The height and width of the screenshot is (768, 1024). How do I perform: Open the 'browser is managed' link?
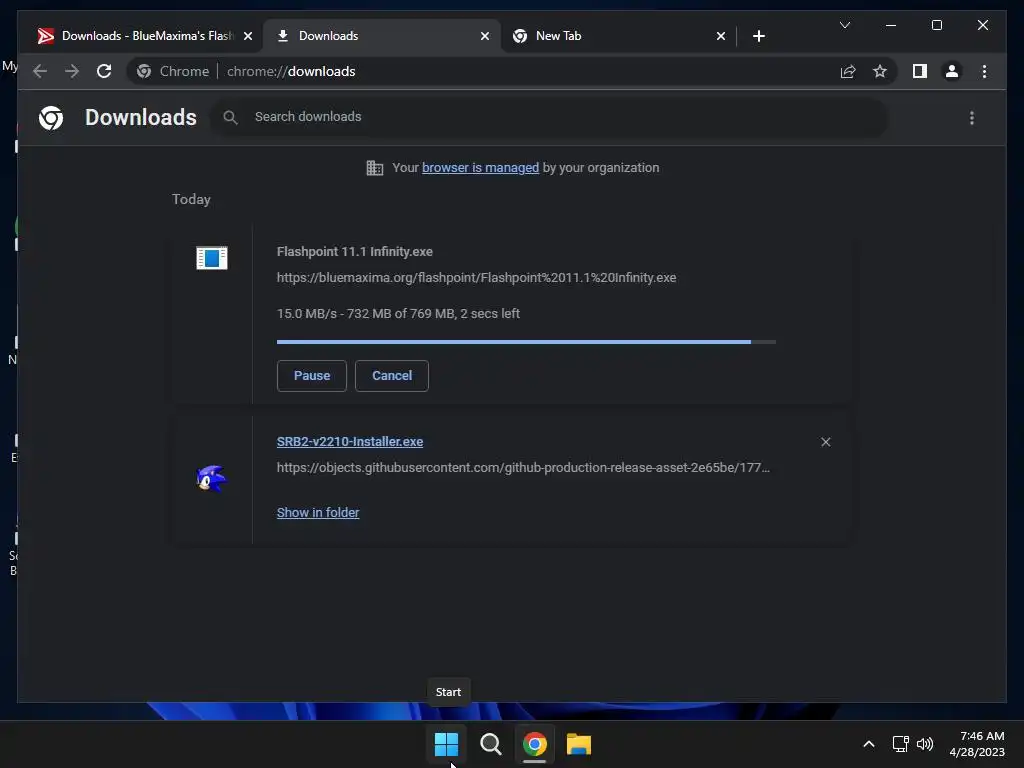pyautogui.click(x=481, y=168)
